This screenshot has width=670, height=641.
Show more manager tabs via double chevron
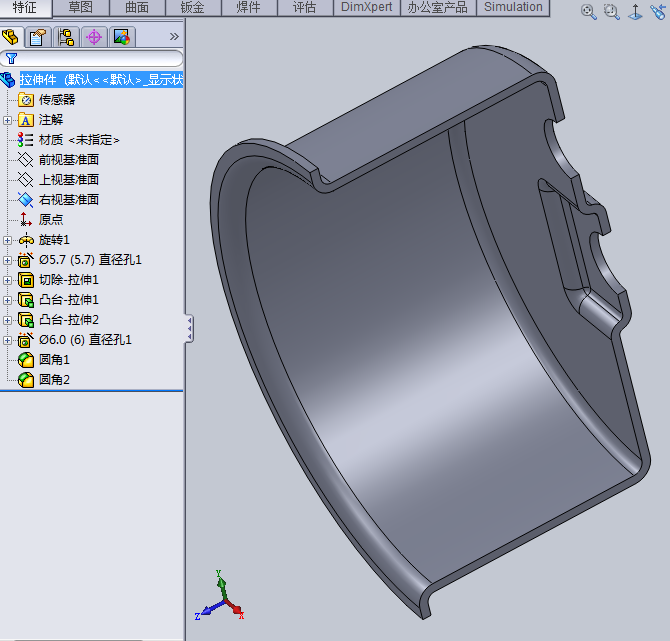pos(174,37)
